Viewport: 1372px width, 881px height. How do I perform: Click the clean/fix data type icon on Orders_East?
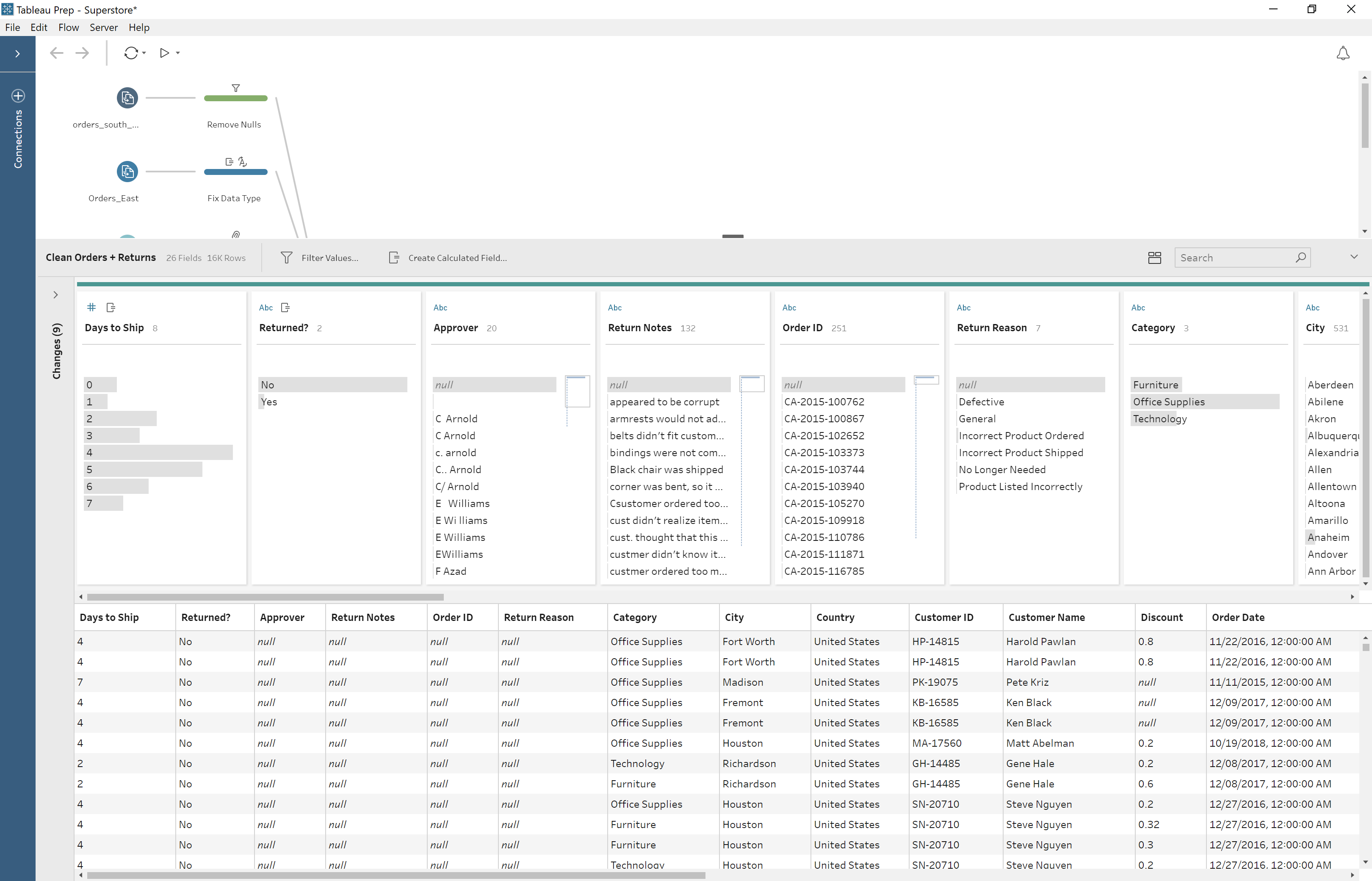[243, 160]
